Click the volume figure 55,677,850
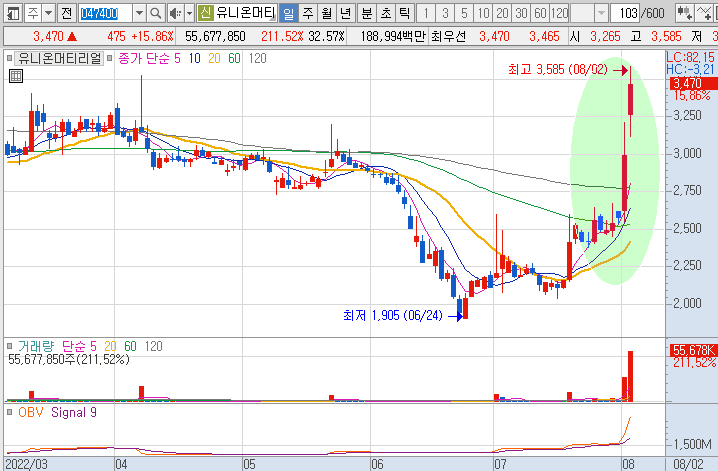The width and height of the screenshot is (718, 471). pos(215,37)
